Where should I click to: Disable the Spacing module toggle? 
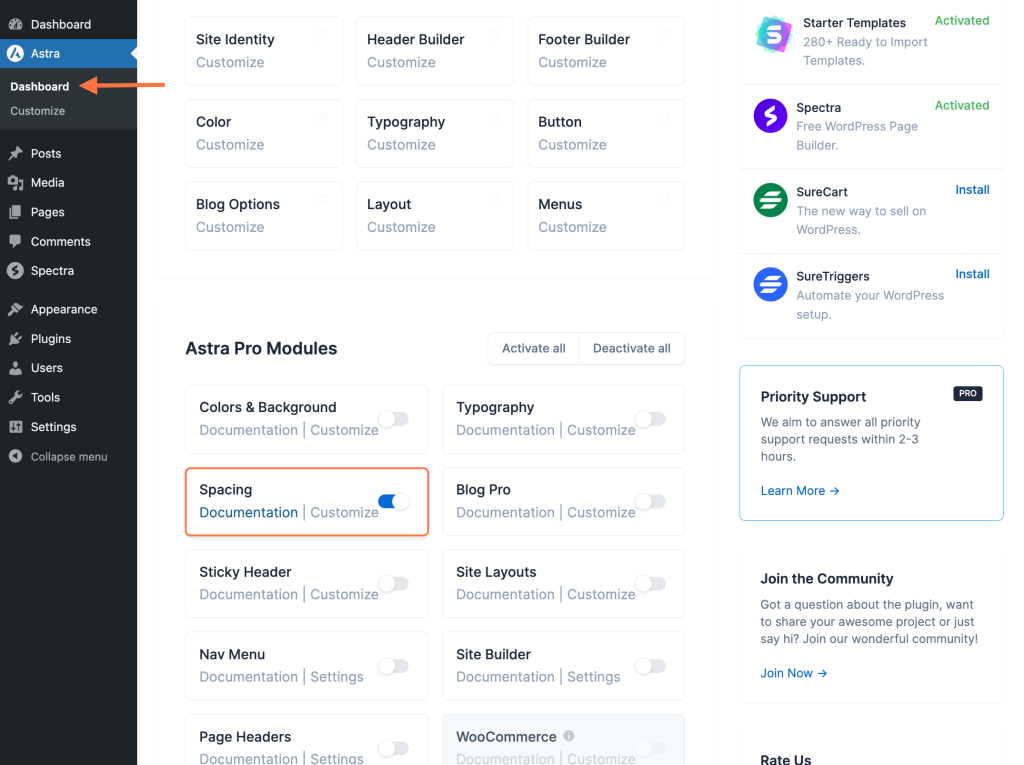click(391, 501)
